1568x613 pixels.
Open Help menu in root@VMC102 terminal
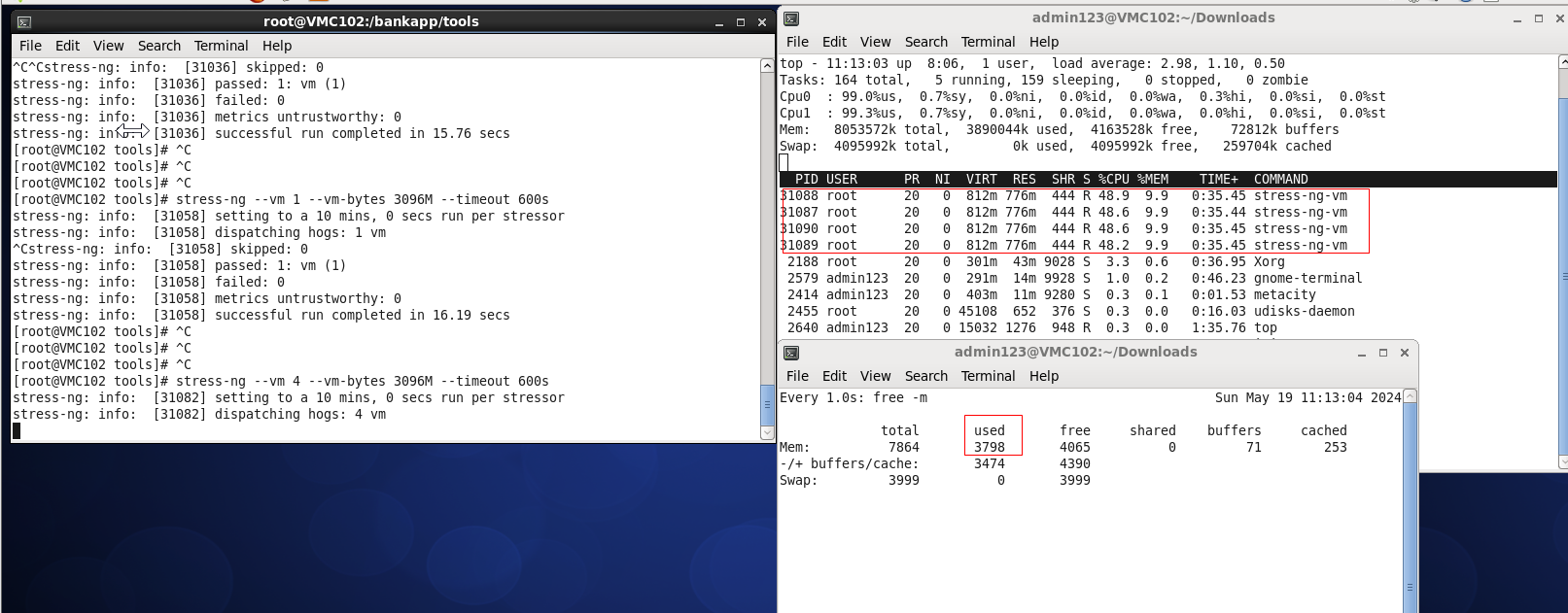tap(276, 46)
